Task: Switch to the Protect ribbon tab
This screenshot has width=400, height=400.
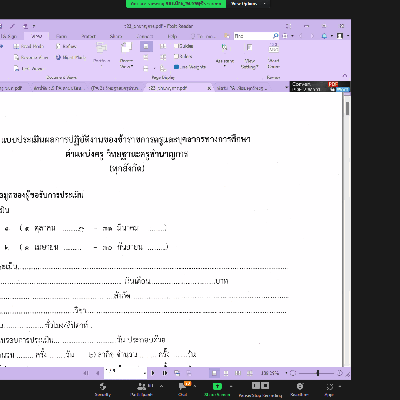Action: coord(88,36)
